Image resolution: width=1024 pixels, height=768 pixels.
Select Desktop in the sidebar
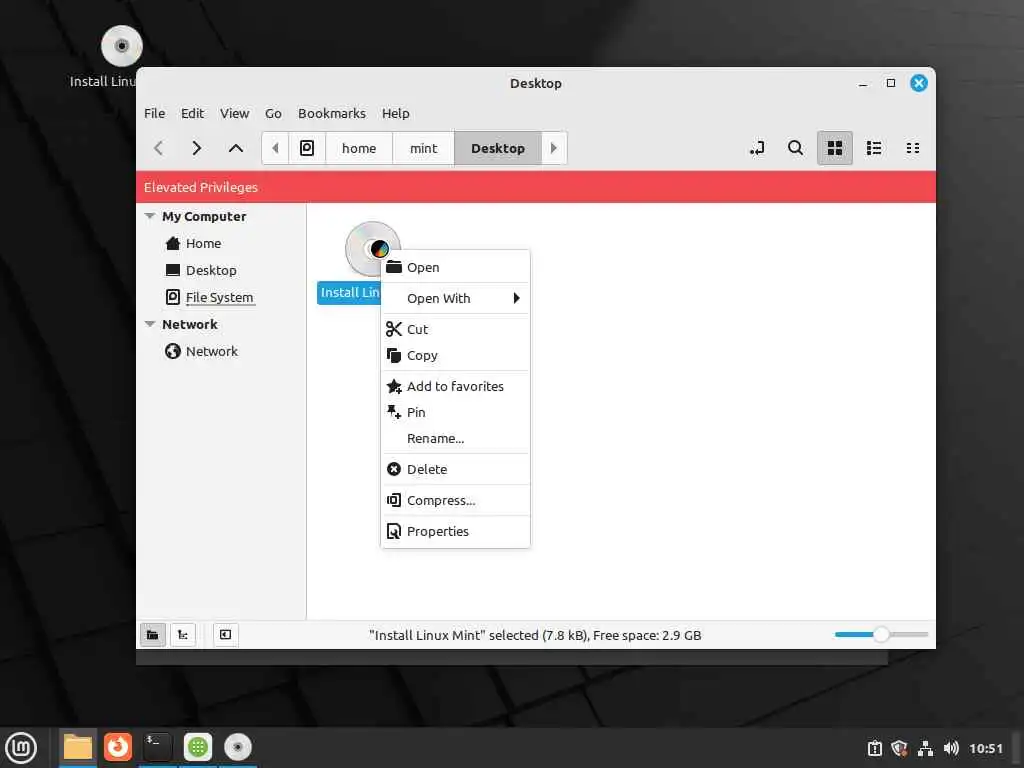point(211,270)
